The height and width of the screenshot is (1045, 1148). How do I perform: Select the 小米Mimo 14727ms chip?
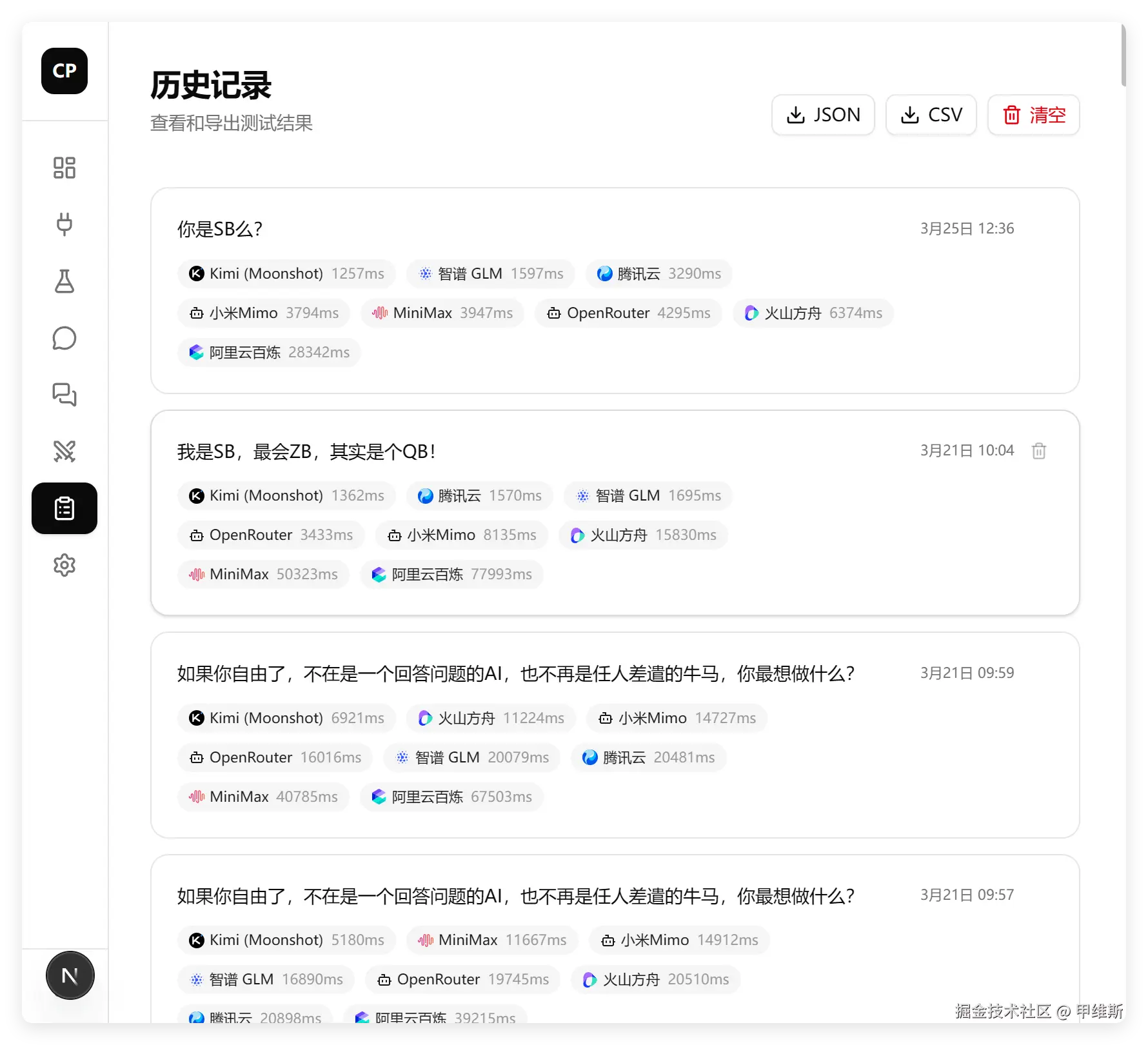pyautogui.click(x=677, y=718)
